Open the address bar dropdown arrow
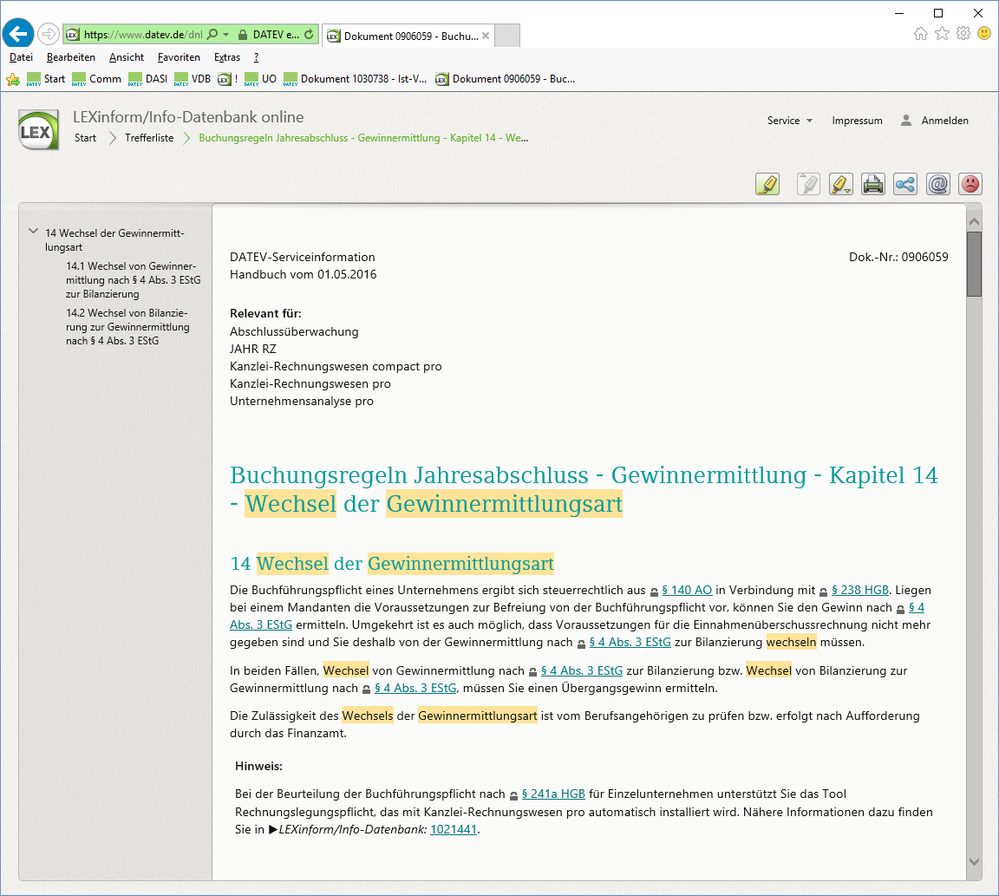This screenshot has width=999, height=896. pos(226,34)
